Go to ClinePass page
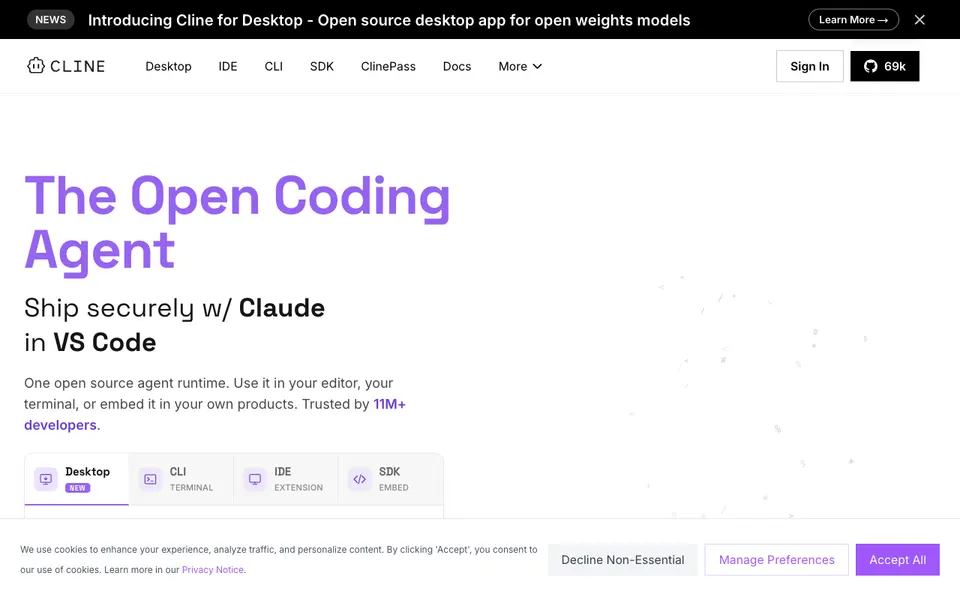 tap(388, 66)
